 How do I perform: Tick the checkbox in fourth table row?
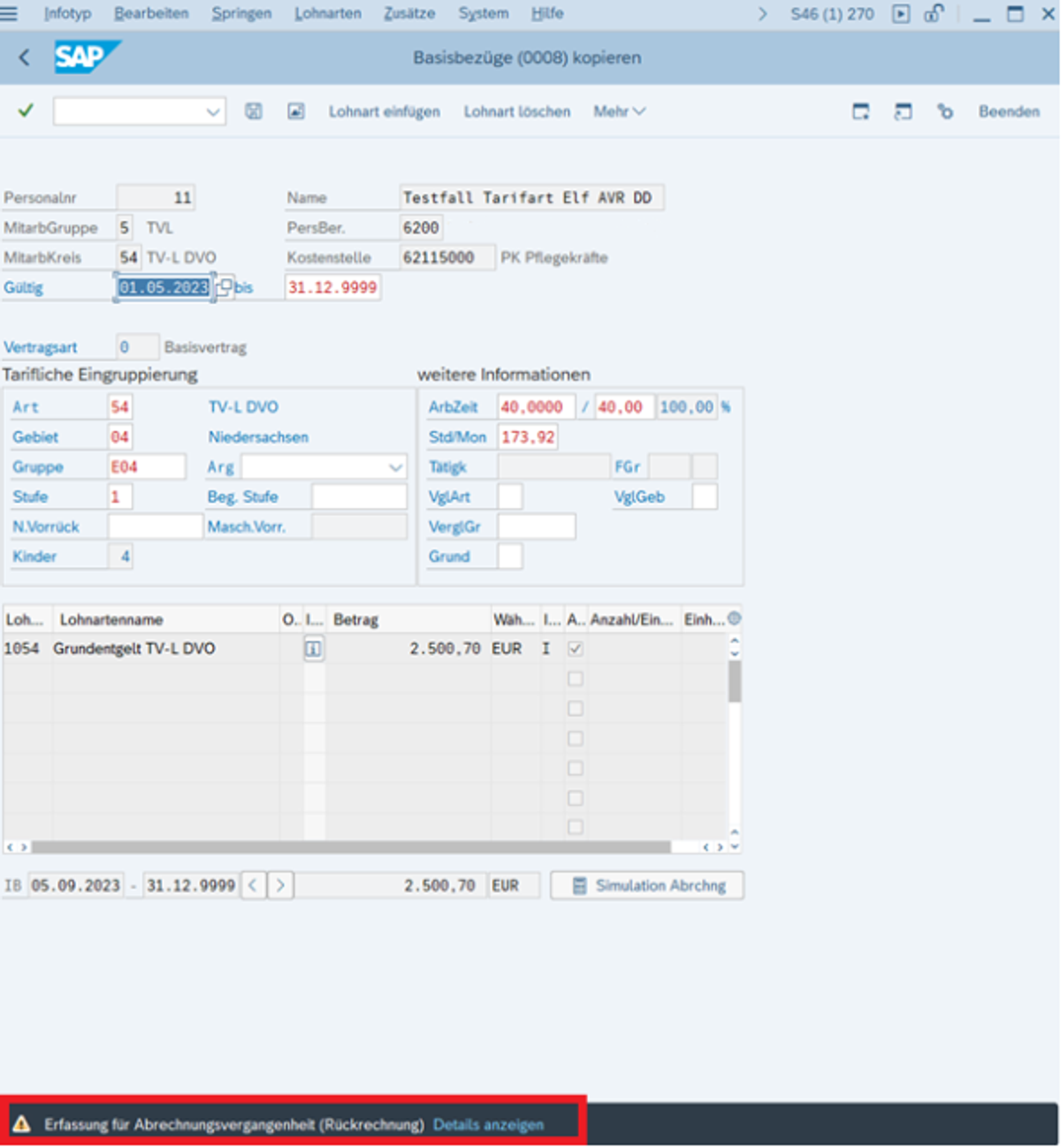[576, 738]
